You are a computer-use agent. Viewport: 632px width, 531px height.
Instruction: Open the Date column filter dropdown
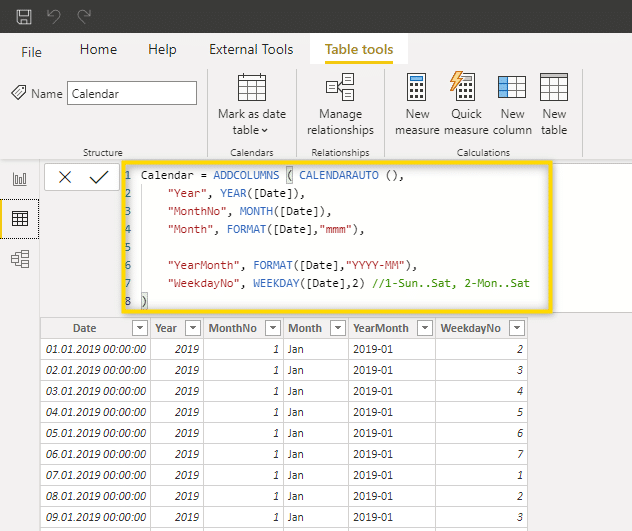pyautogui.click(x=139, y=328)
